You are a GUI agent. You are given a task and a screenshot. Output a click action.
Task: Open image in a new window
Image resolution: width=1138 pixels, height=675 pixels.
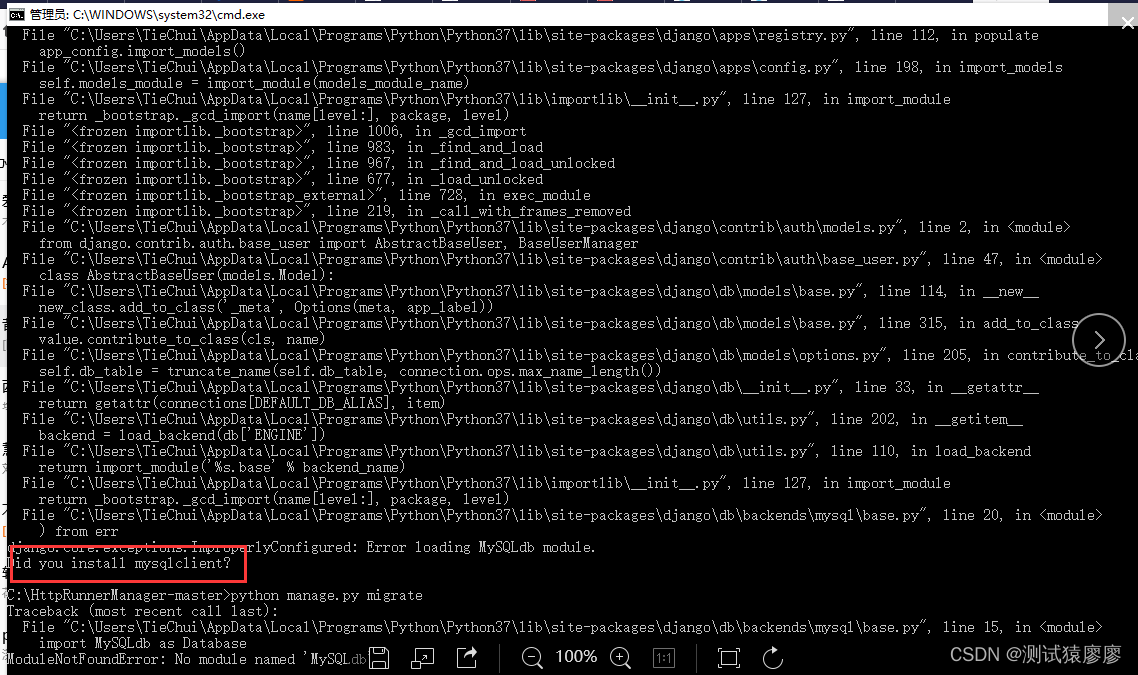(422, 657)
